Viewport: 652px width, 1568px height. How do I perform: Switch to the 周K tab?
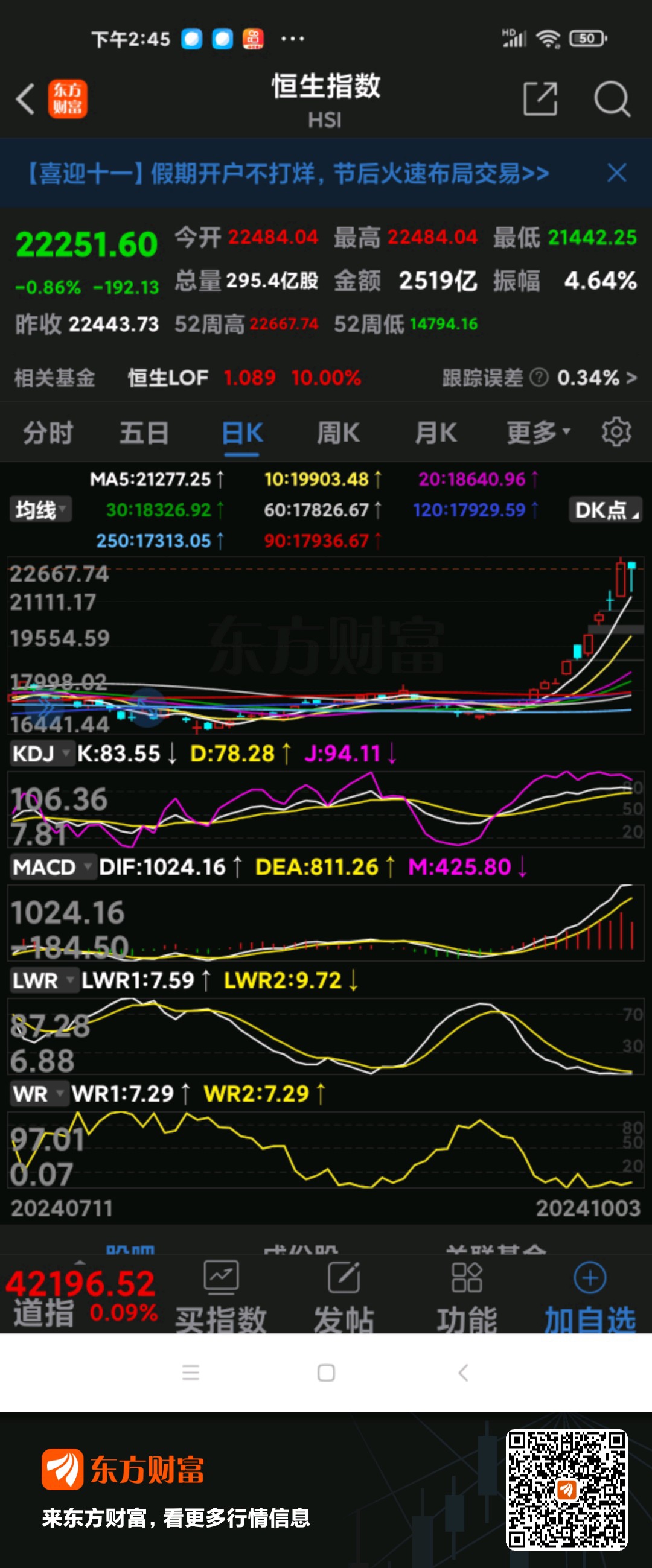tap(338, 433)
